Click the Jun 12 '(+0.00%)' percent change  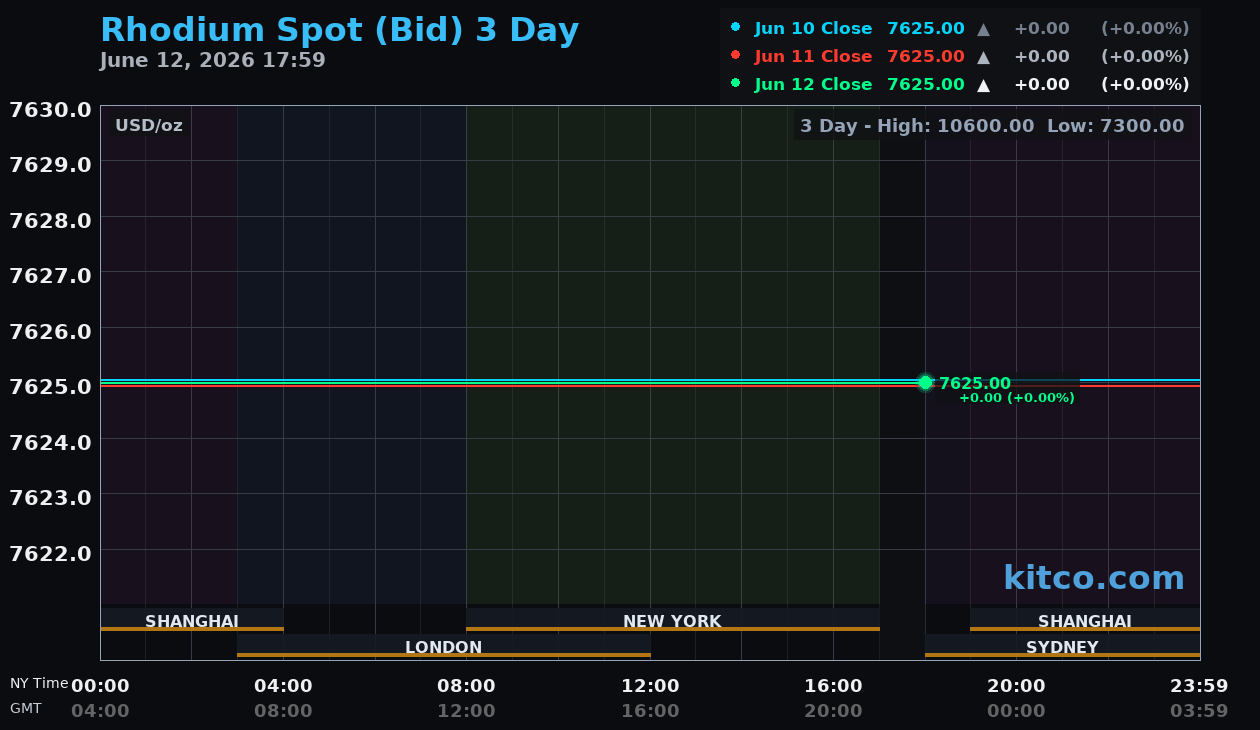1145,85
